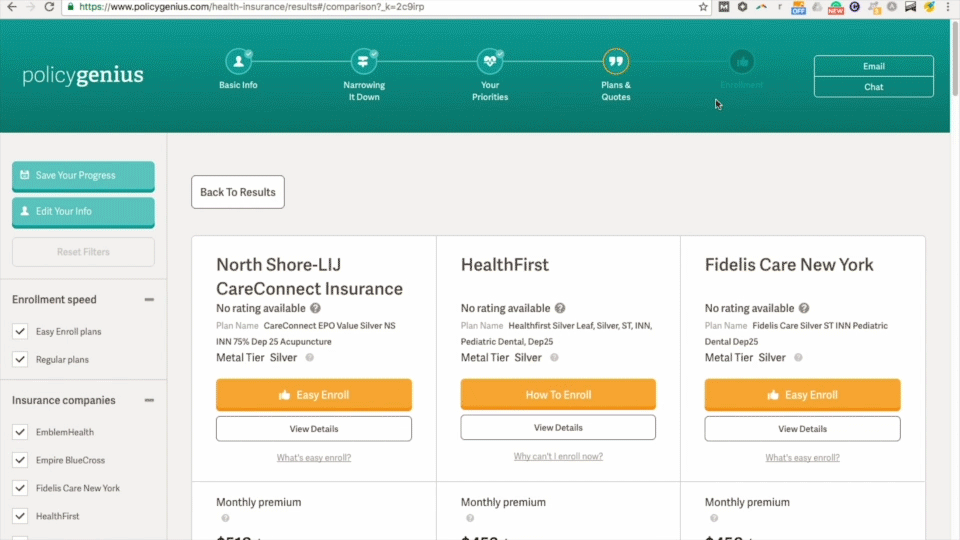Image resolution: width=960 pixels, height=540 pixels.
Task: Collapse the Insurance companies filter section
Action: pos(149,400)
